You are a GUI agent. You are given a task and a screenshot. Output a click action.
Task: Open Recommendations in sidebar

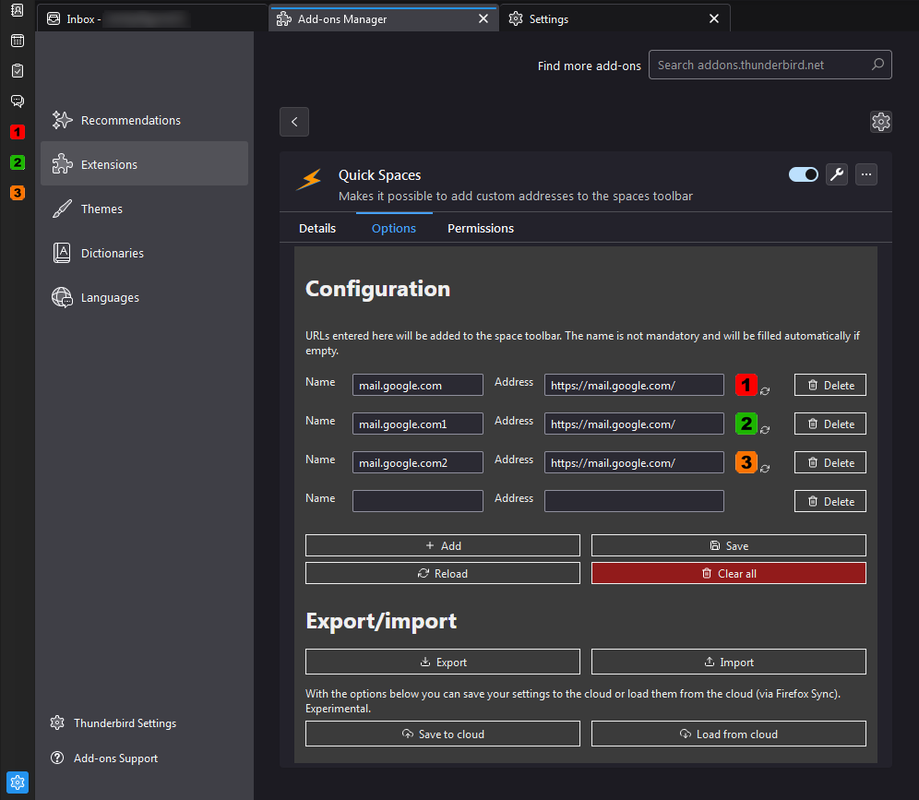144,120
